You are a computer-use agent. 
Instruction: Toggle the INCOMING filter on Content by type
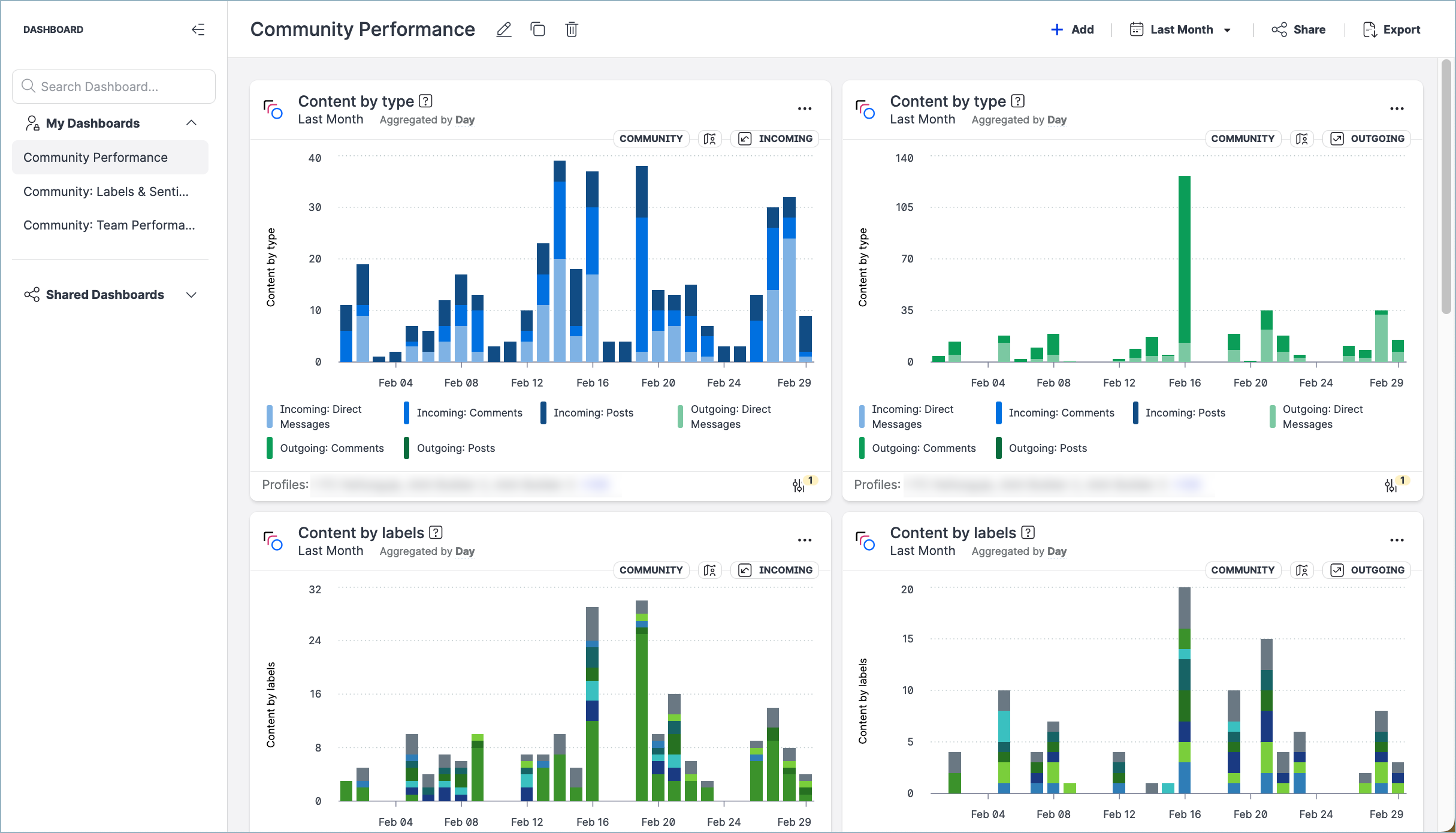click(x=775, y=138)
